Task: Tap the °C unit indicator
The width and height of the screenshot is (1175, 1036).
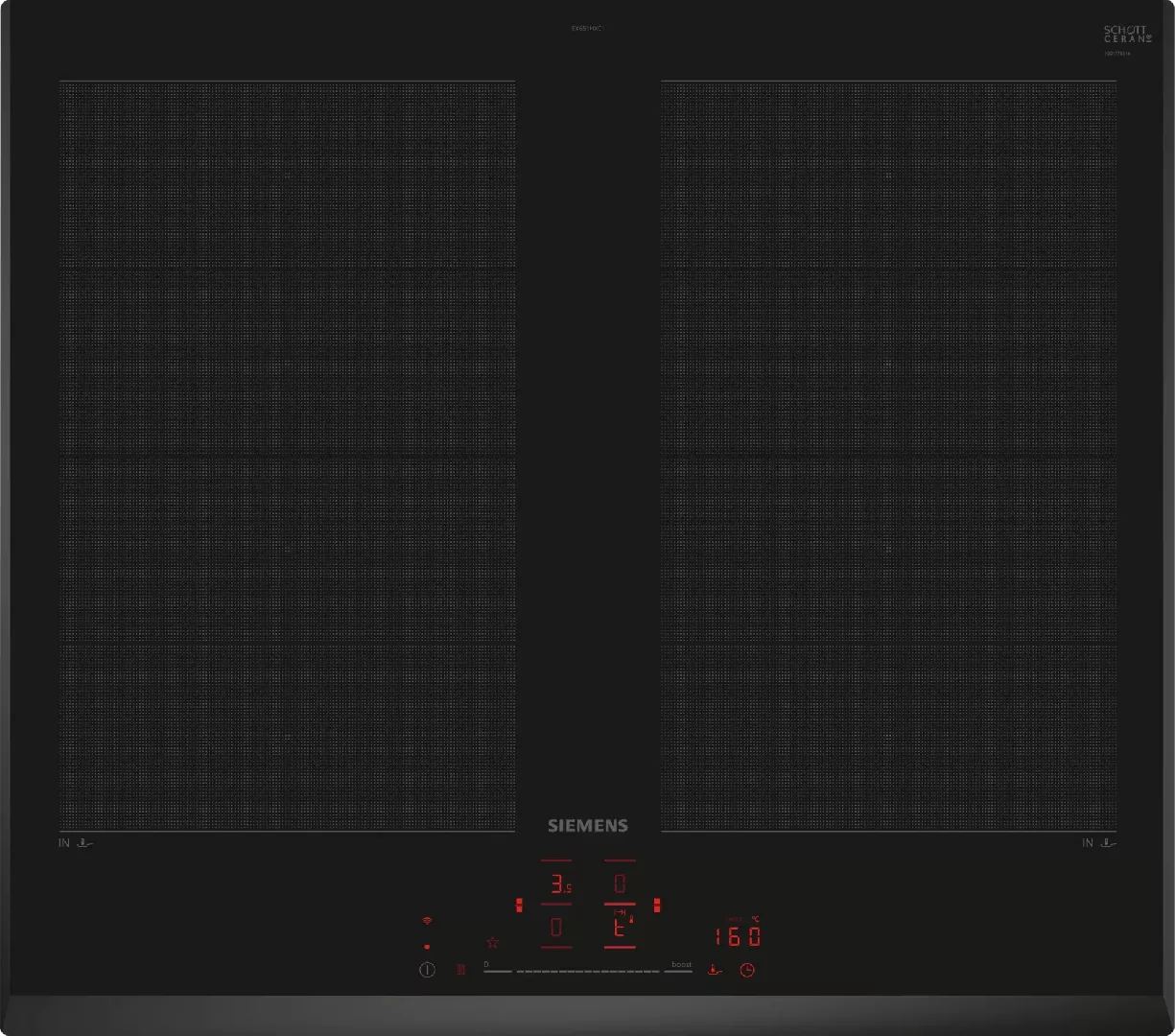Action: [x=755, y=919]
